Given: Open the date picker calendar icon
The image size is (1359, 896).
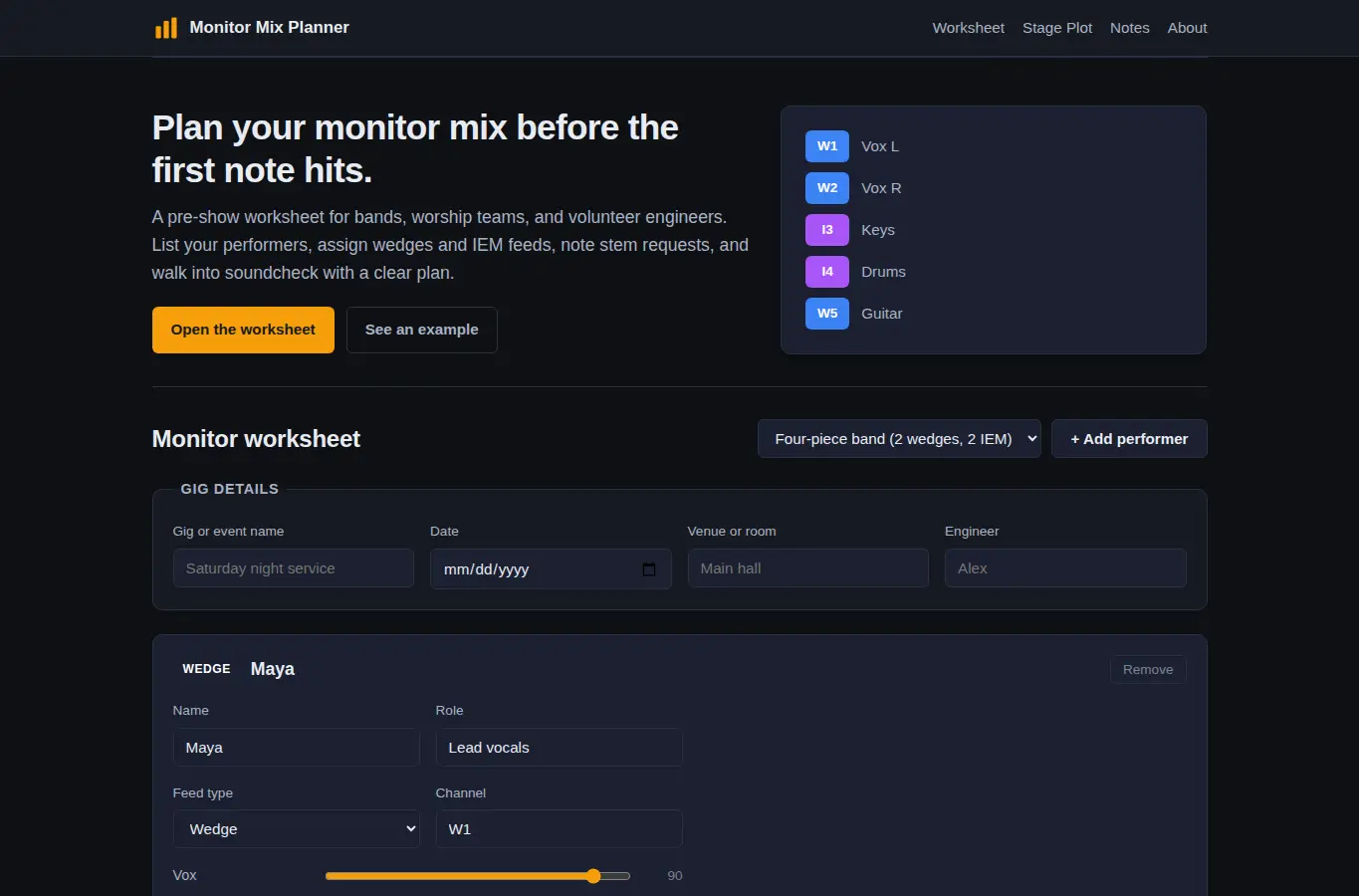Looking at the screenshot, I should coord(649,569).
